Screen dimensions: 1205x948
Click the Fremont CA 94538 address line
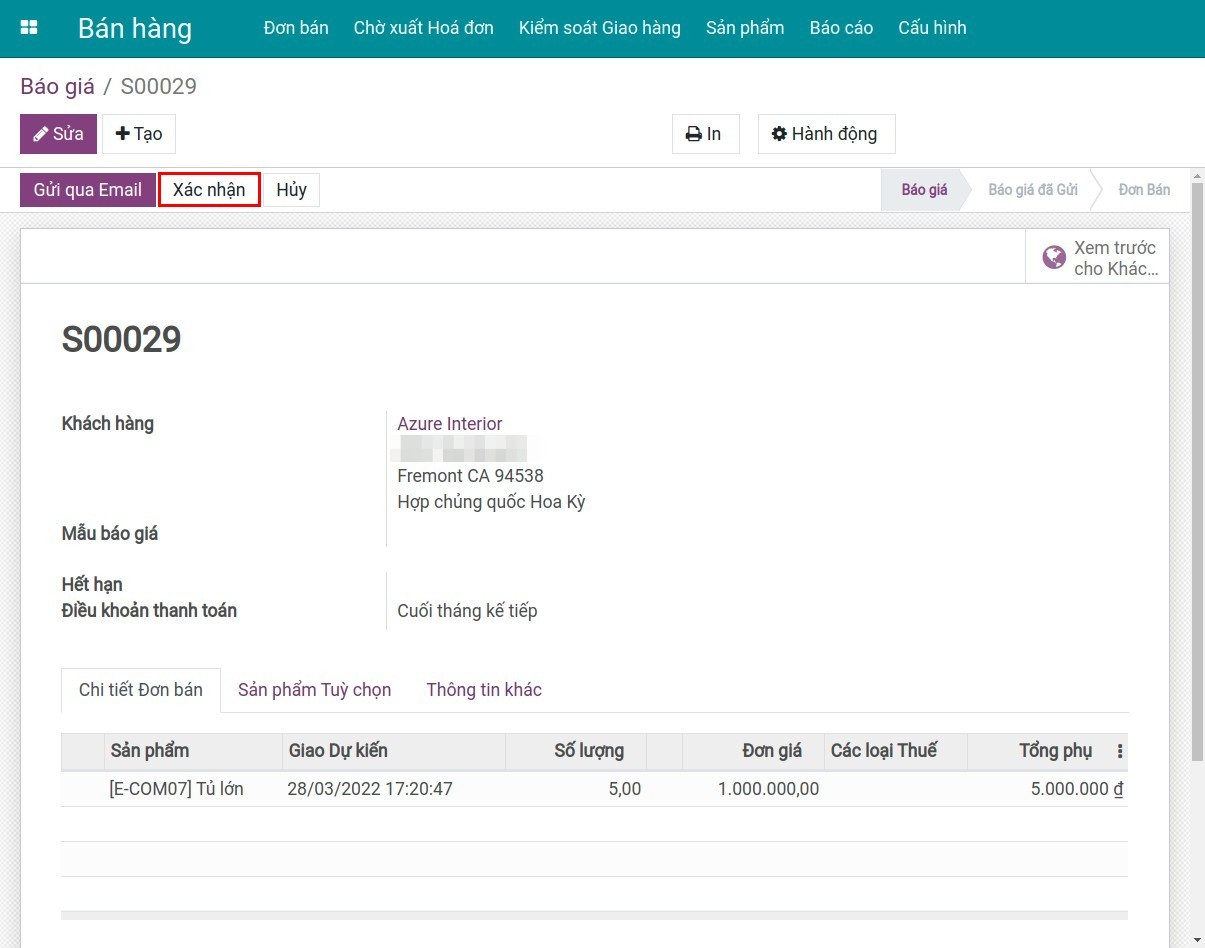(x=470, y=476)
